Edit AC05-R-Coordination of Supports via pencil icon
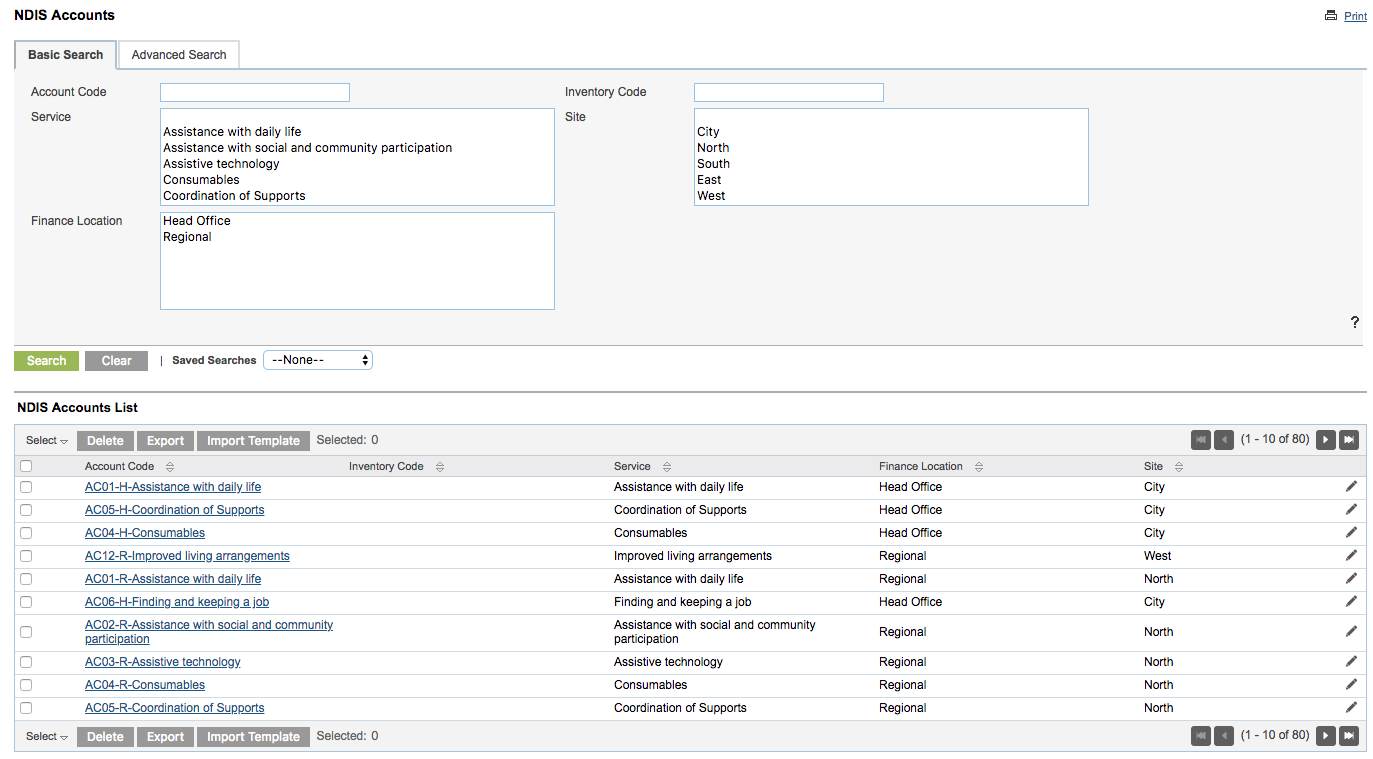1373x759 pixels. (1351, 707)
